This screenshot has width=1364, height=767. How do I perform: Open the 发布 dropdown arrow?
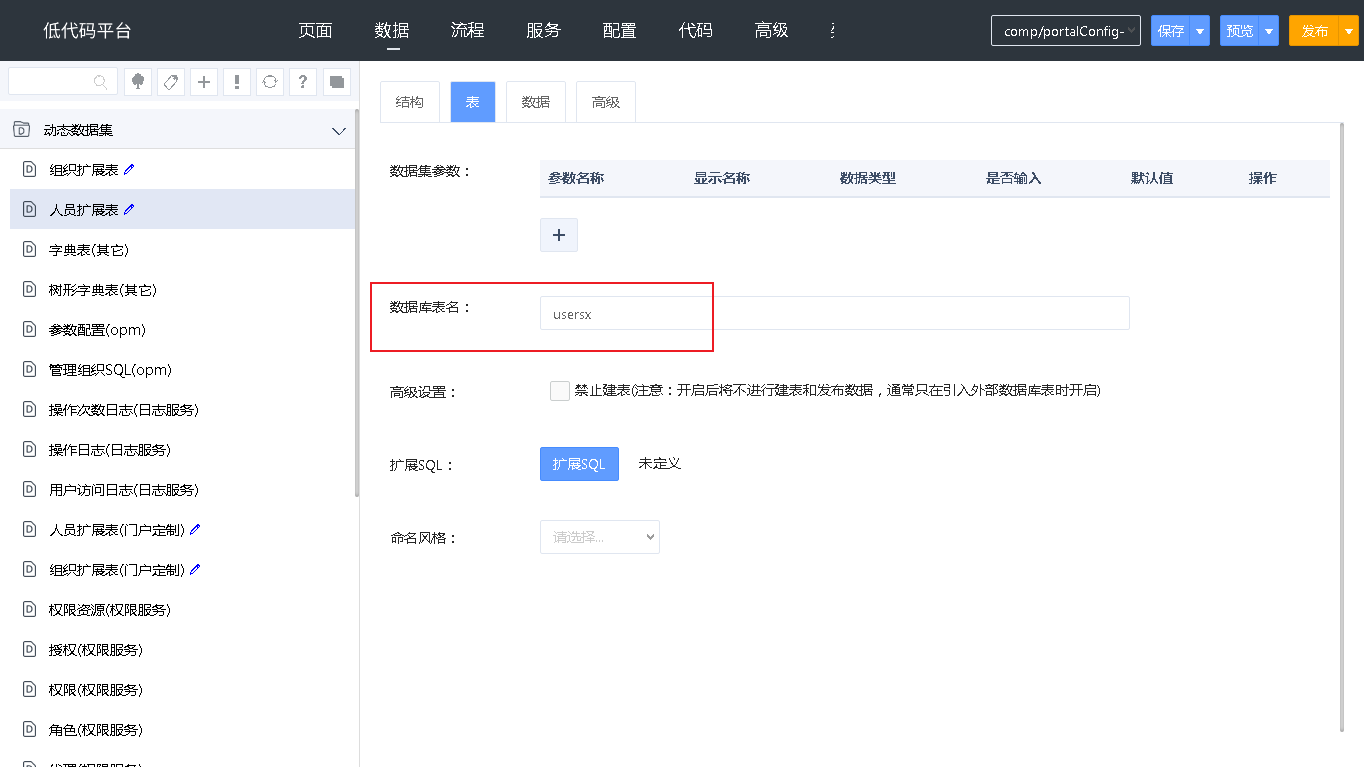[x=1350, y=31]
